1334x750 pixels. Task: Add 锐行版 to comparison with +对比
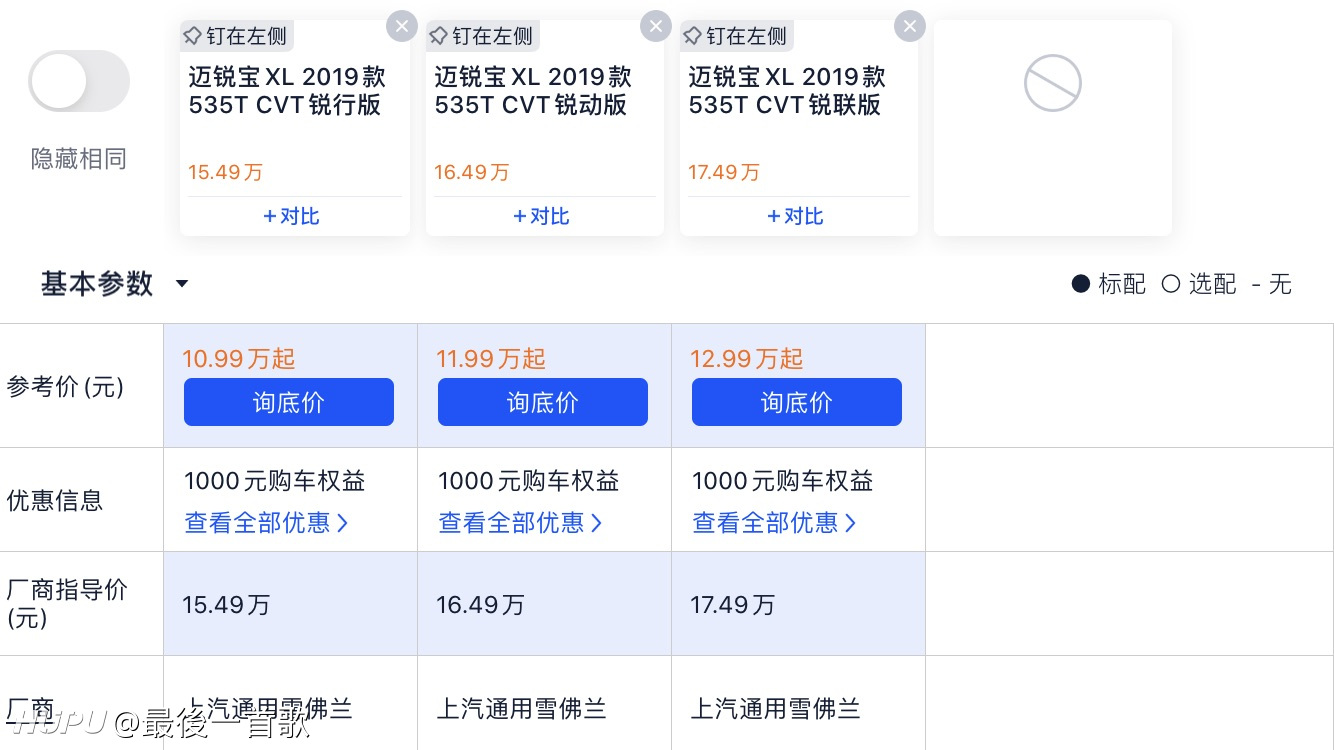[291, 216]
